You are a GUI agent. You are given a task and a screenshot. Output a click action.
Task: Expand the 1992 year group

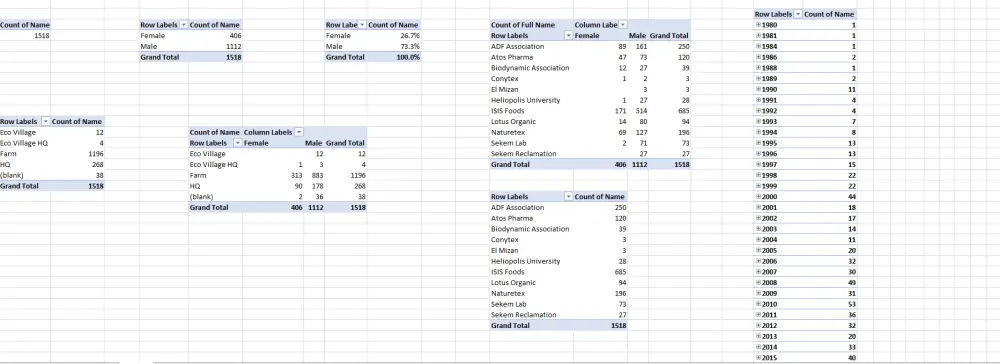pyautogui.click(x=759, y=110)
